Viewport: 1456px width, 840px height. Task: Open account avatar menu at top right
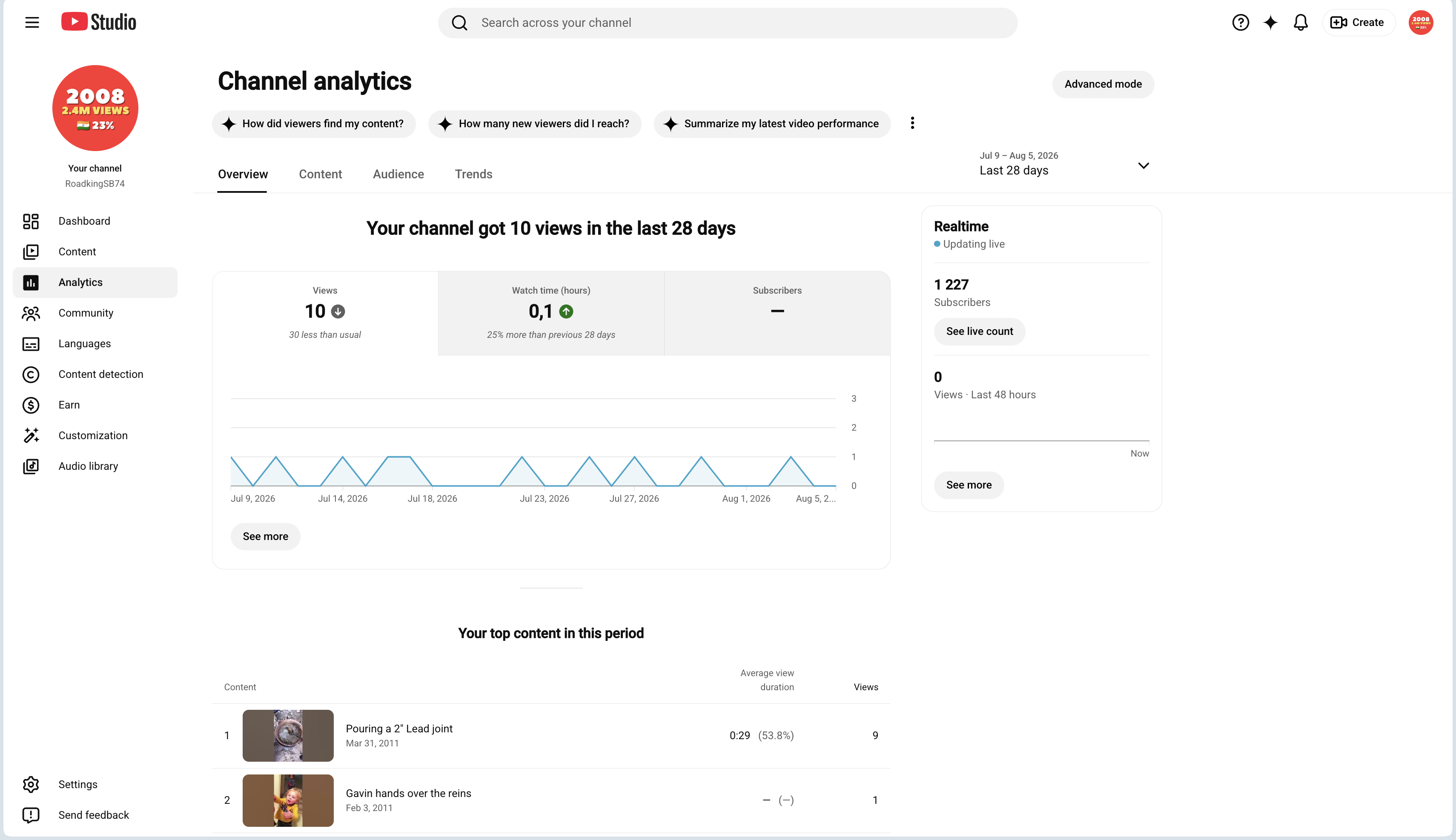(x=1420, y=23)
